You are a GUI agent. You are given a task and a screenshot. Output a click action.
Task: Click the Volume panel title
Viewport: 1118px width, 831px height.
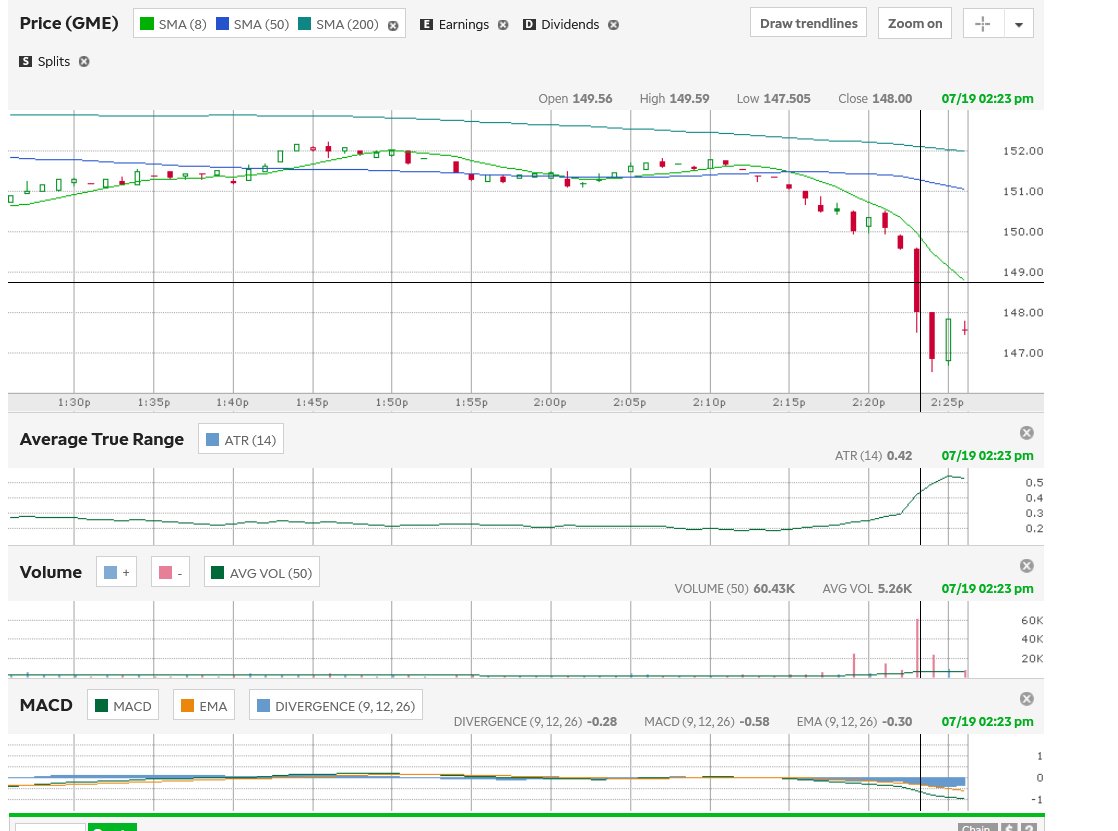coord(51,572)
